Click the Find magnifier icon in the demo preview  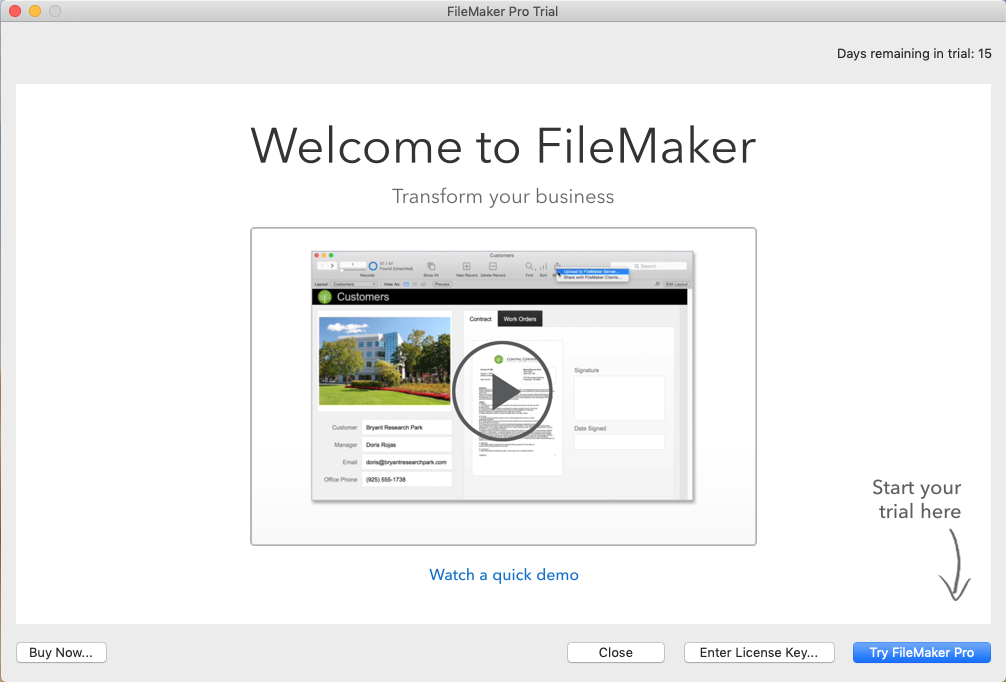coord(529,267)
